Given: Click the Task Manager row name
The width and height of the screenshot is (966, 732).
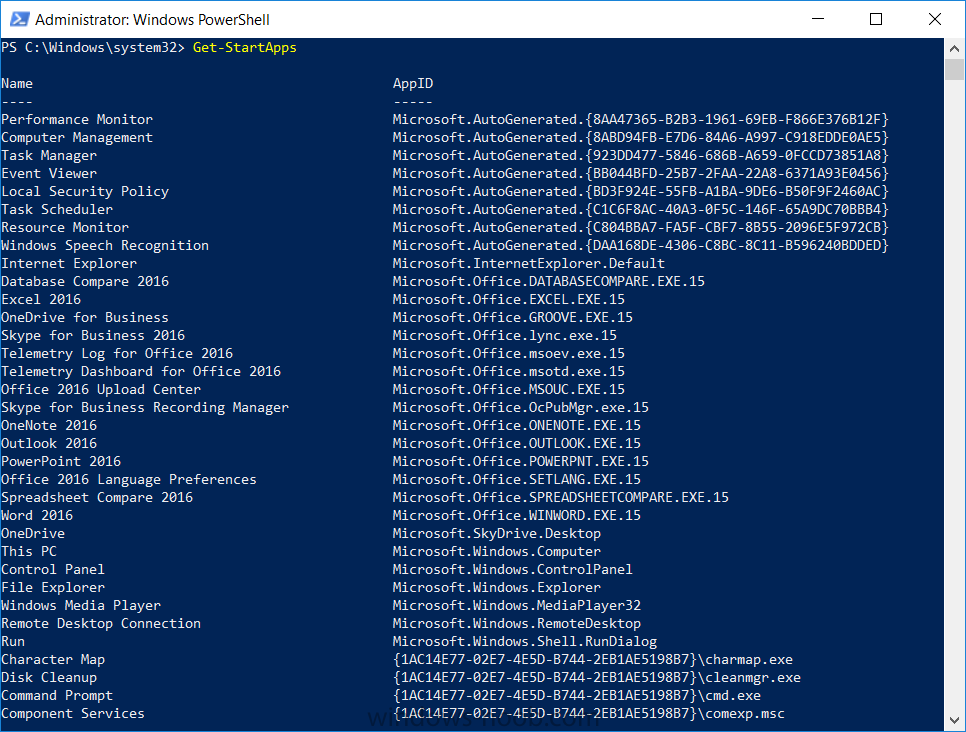Looking at the screenshot, I should point(49,155).
